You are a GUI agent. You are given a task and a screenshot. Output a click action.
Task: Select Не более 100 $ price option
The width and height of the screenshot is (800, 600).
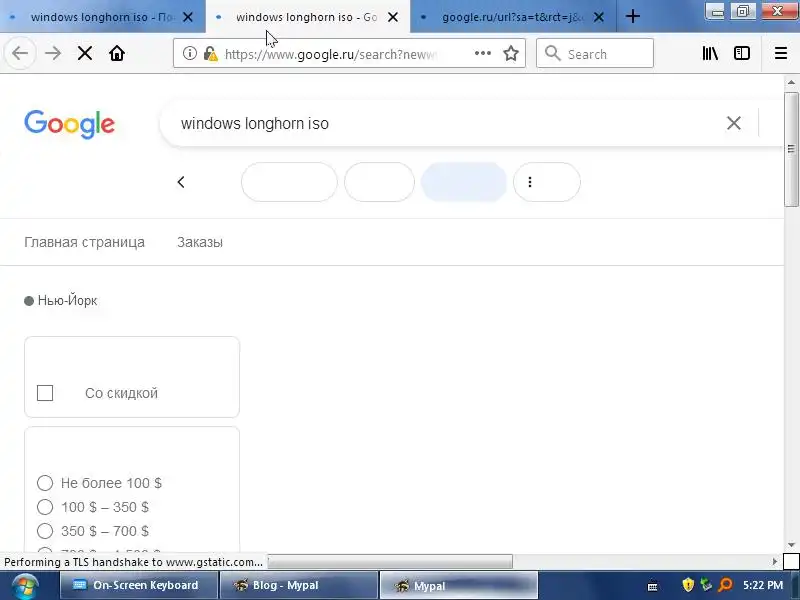pyautogui.click(x=45, y=483)
